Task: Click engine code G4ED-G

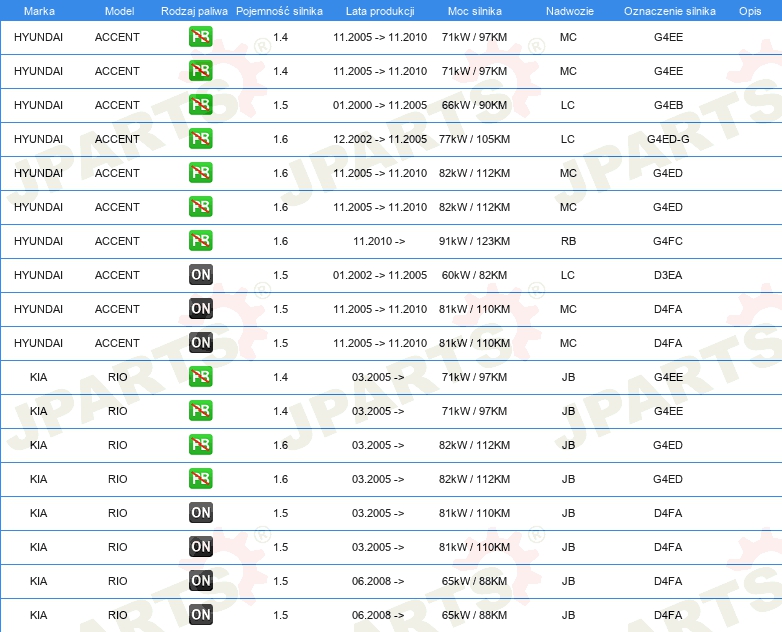Action: tap(668, 139)
